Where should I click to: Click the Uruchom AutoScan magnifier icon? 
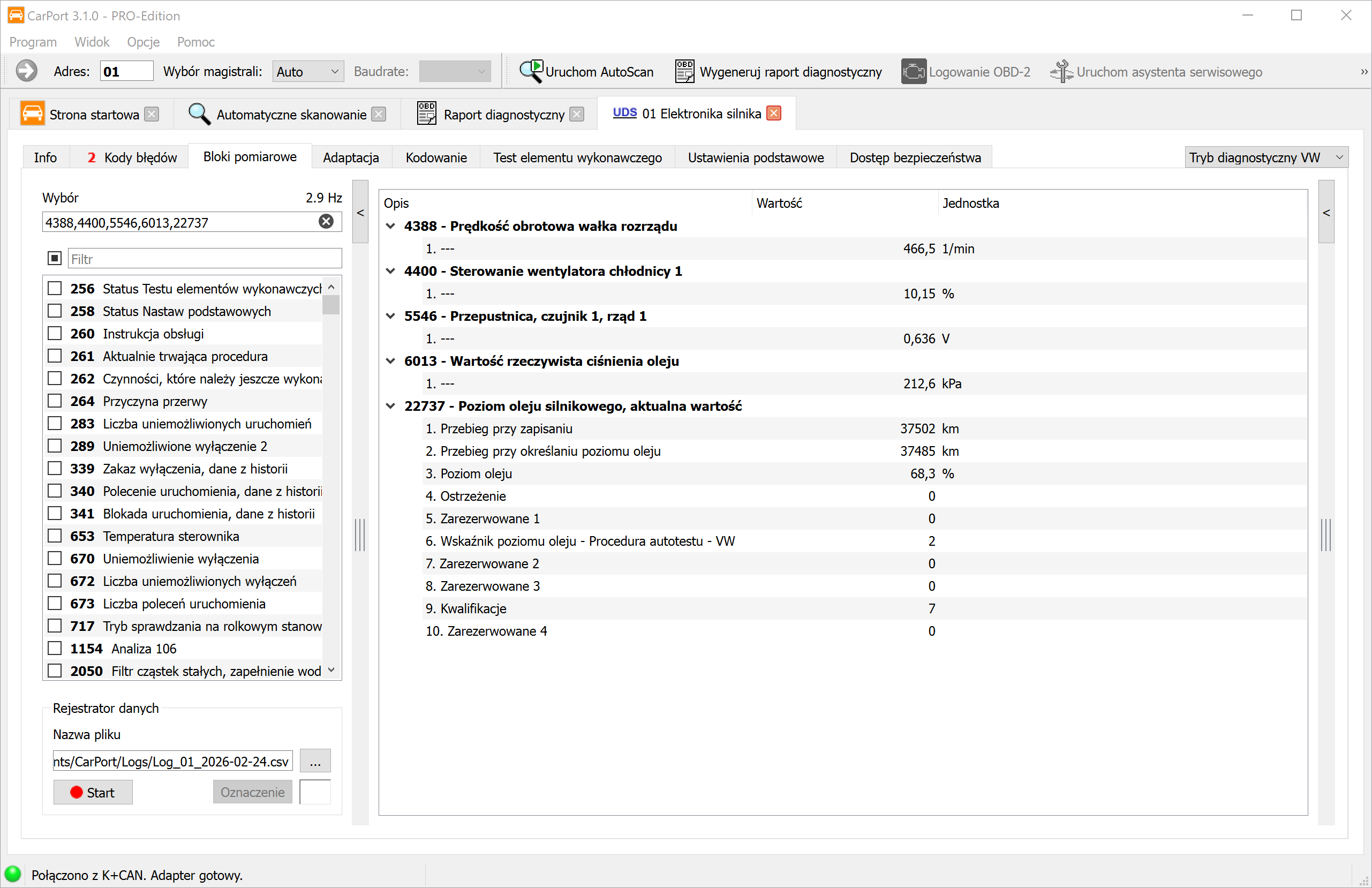(530, 72)
